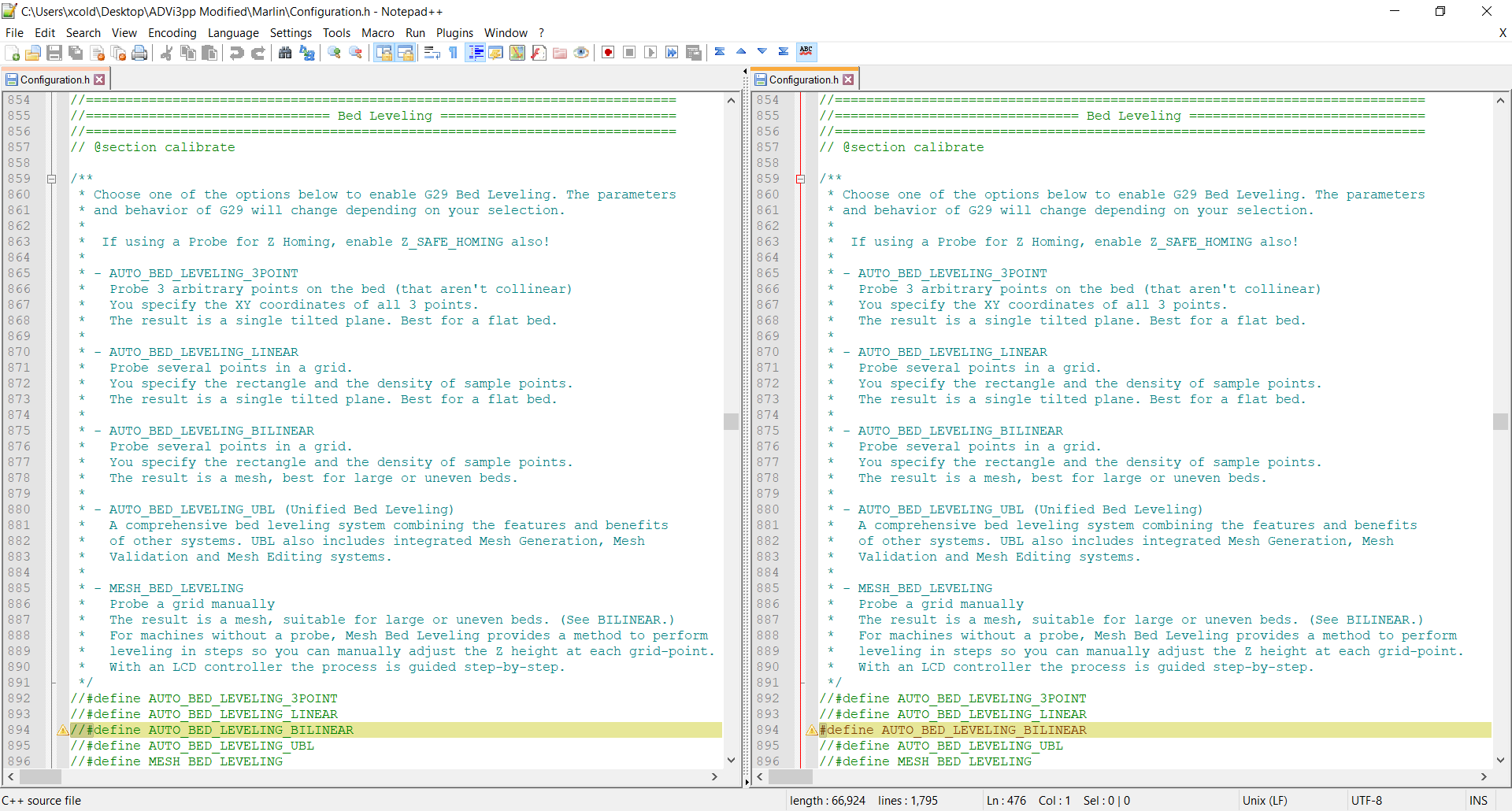Zoom out with the magnifier minus icon
The height and width of the screenshot is (811, 1512).
[x=356, y=53]
